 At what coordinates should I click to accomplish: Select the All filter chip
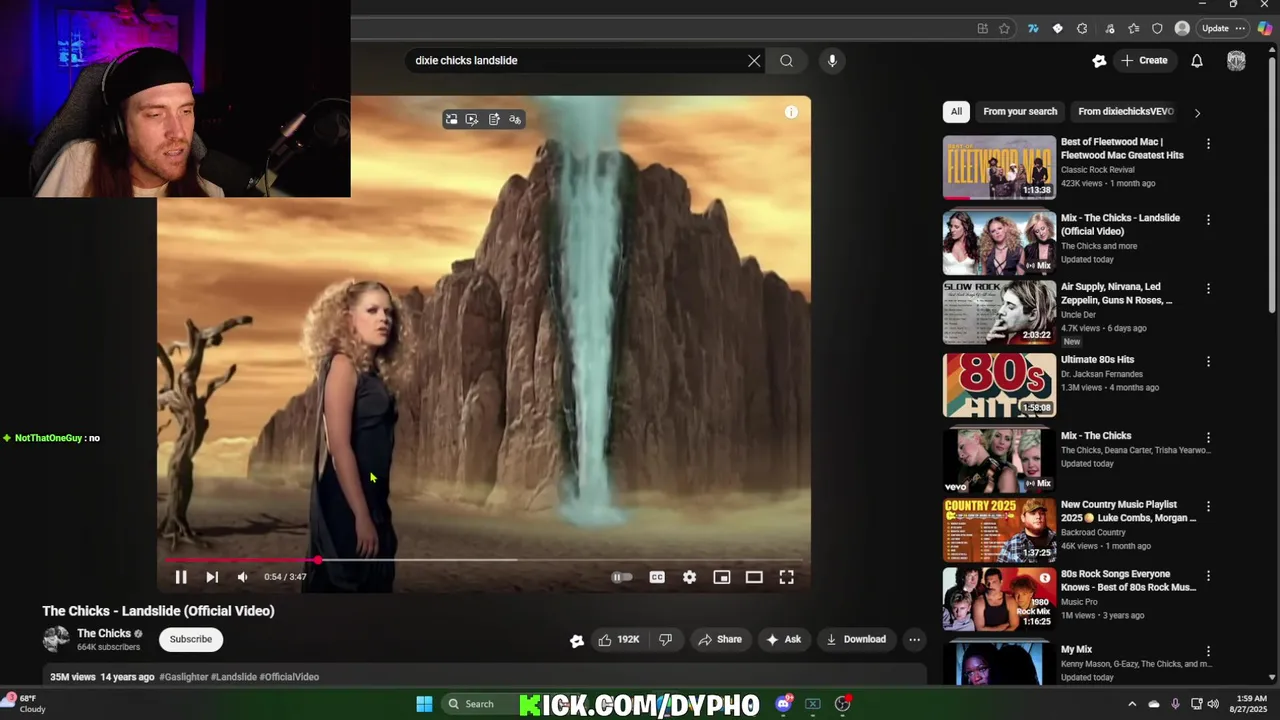tap(956, 112)
